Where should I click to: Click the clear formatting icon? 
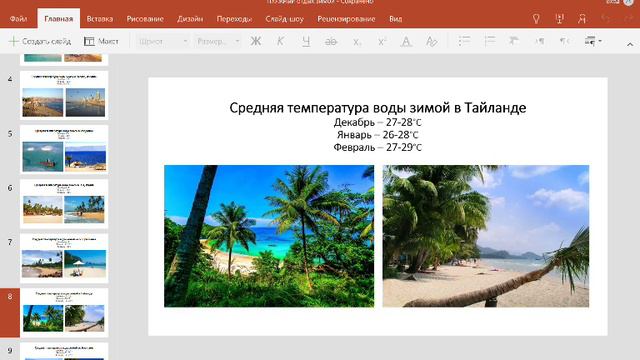[431, 41]
